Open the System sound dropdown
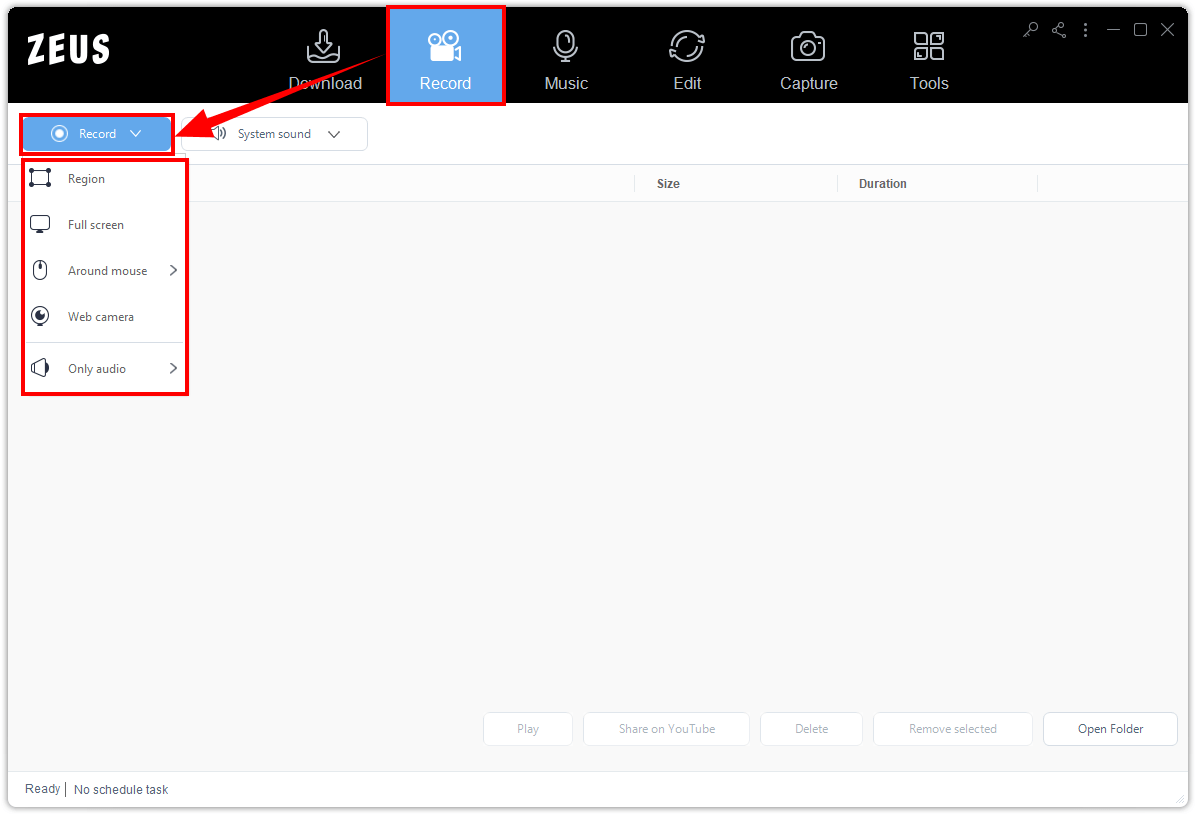 275,133
